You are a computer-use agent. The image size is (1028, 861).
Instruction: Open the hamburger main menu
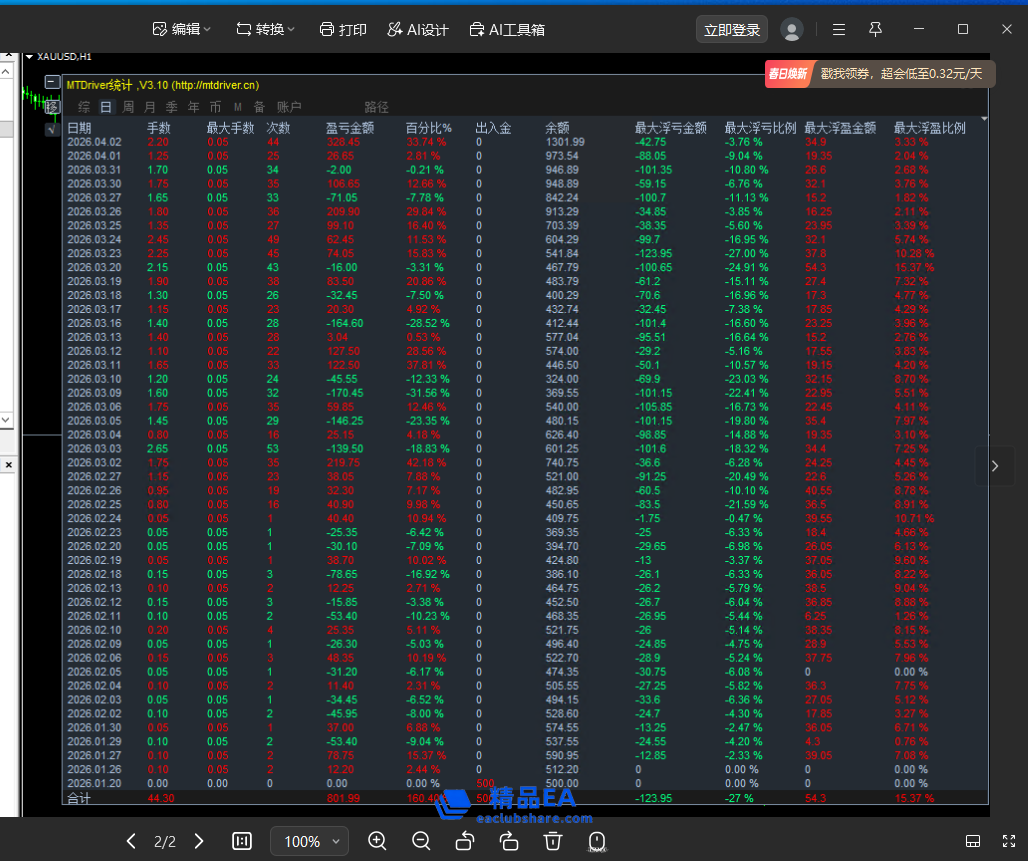pos(839,30)
